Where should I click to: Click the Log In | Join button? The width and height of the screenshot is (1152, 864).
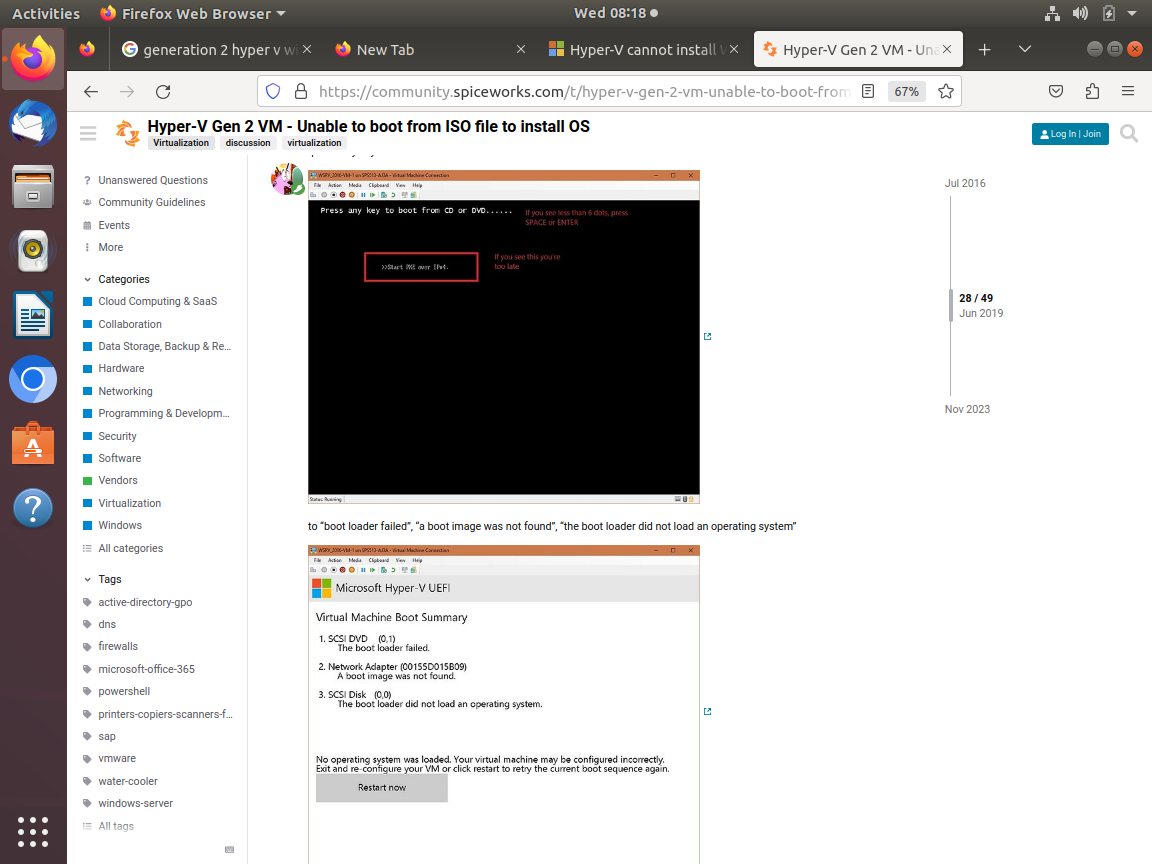pyautogui.click(x=1070, y=134)
